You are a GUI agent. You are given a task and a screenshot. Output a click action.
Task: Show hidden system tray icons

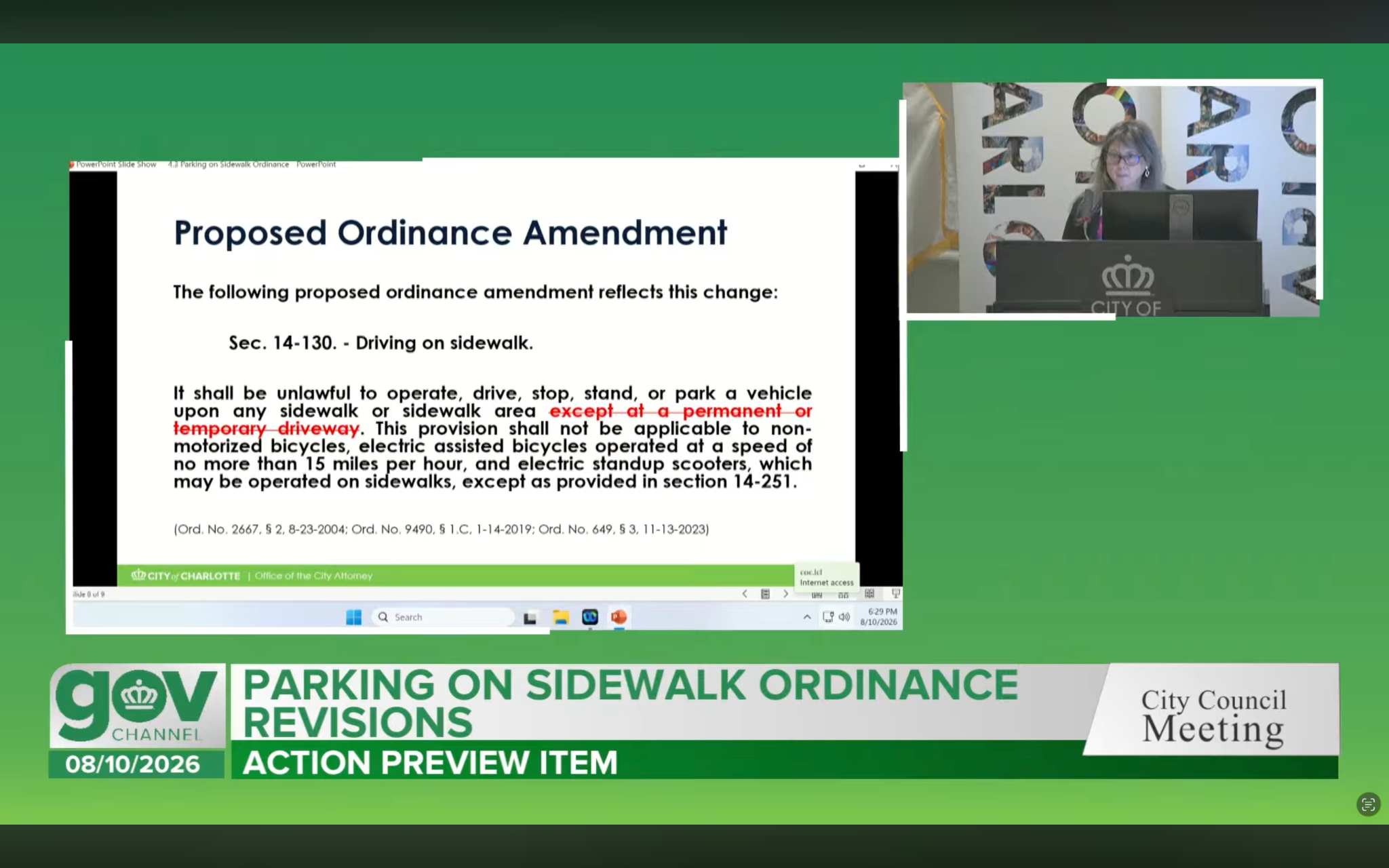tap(807, 617)
